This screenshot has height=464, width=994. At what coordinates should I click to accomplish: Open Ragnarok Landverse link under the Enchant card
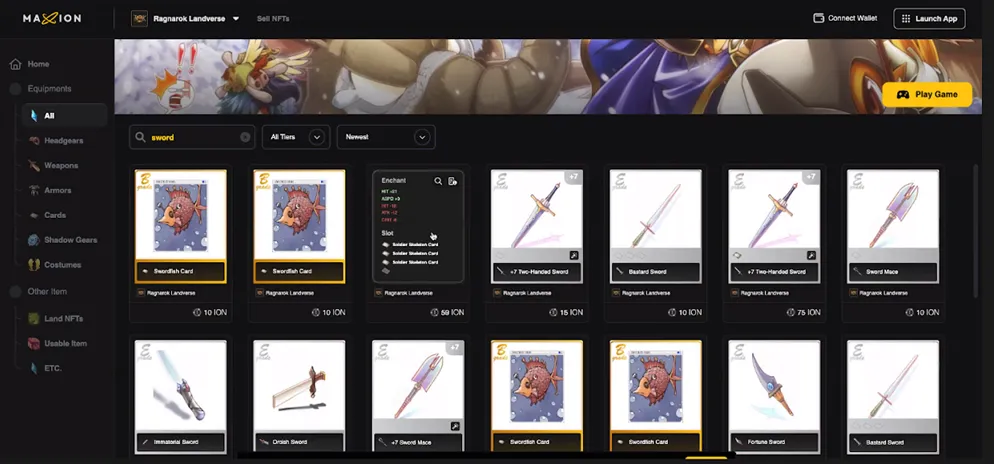(407, 293)
